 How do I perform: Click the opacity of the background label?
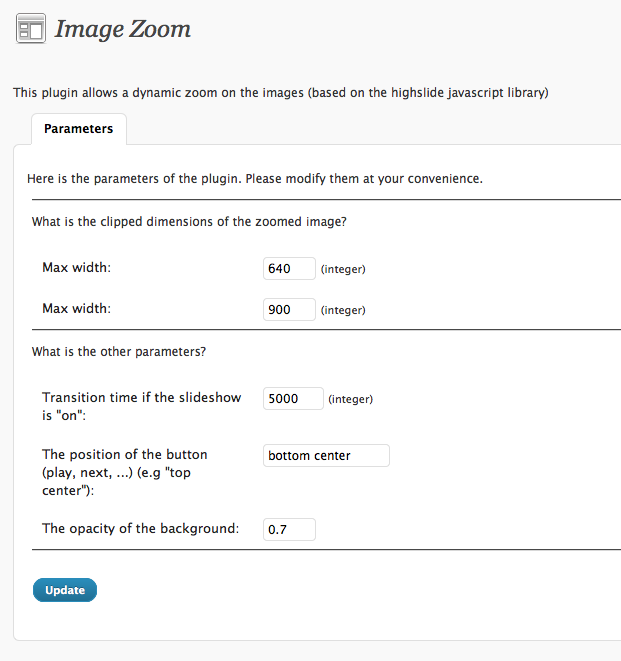point(140,528)
